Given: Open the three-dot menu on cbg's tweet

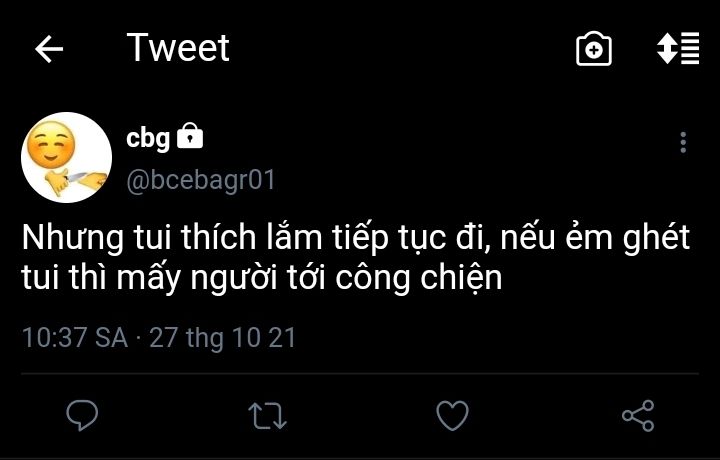Looking at the screenshot, I should pyautogui.click(x=683, y=142).
